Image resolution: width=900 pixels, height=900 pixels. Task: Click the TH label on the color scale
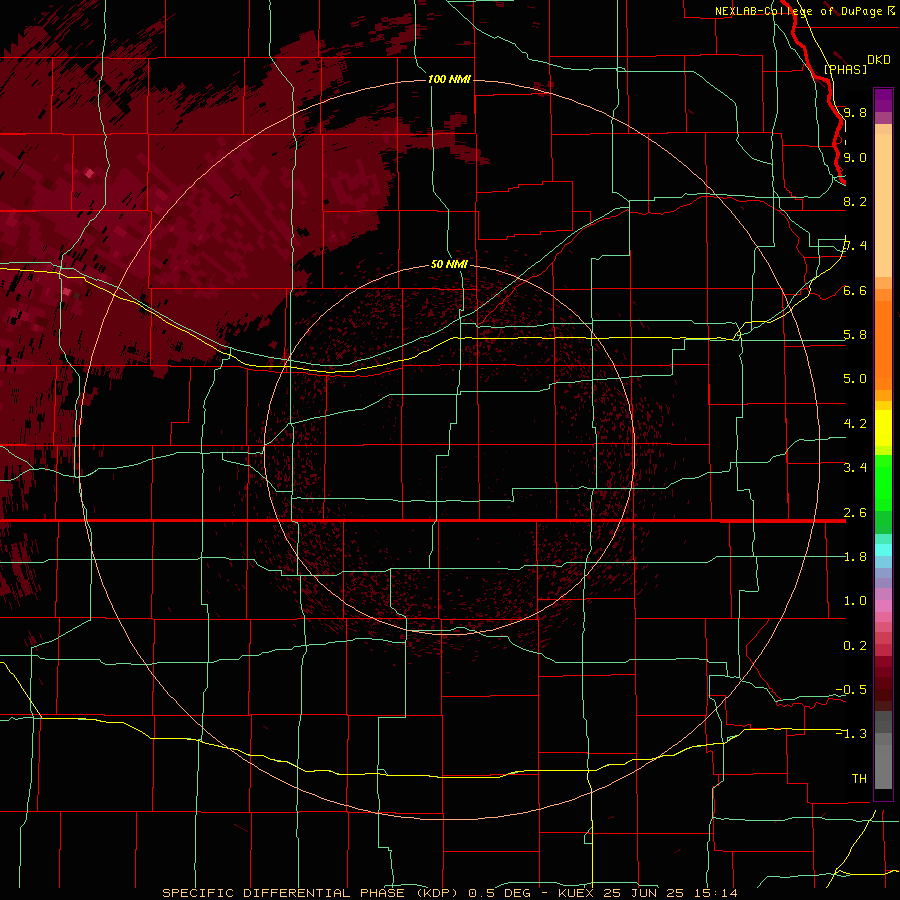point(859,779)
